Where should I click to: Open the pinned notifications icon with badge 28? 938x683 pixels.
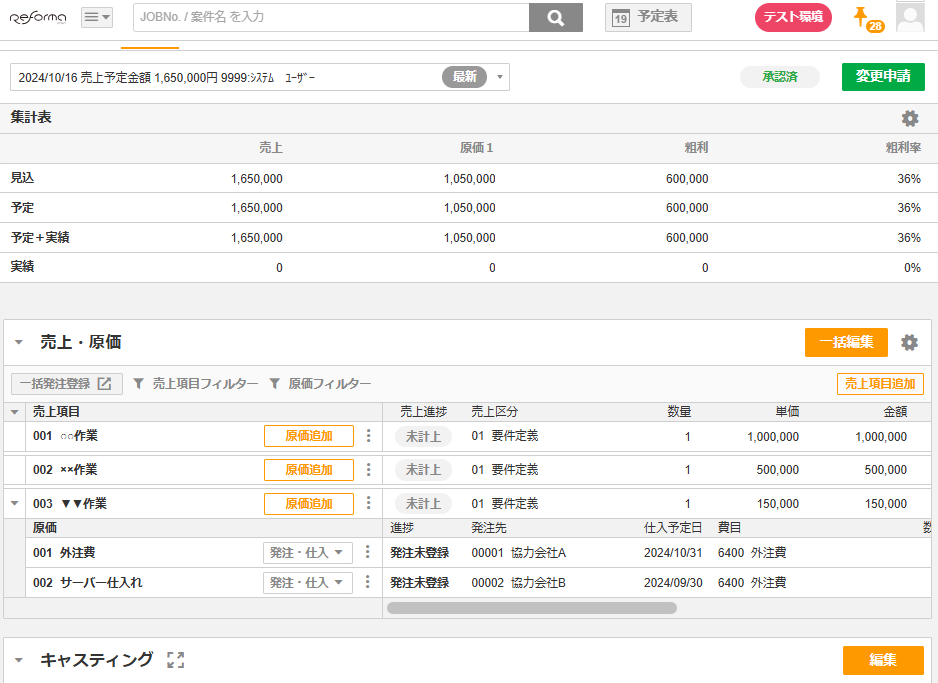(860, 17)
